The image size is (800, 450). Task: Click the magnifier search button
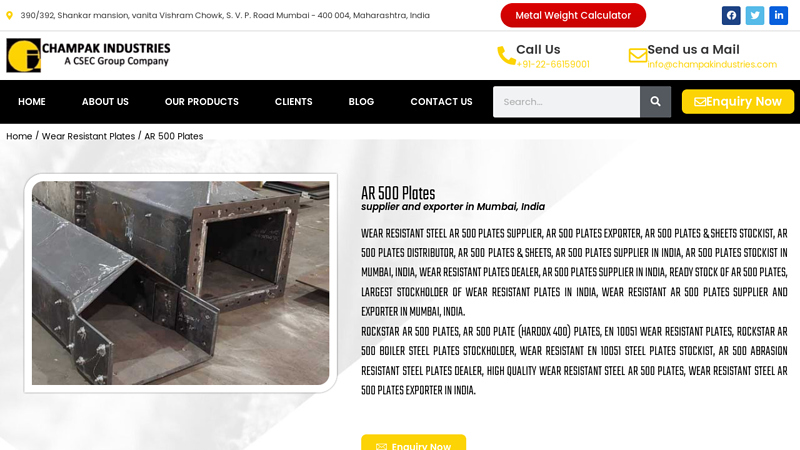[x=656, y=102]
